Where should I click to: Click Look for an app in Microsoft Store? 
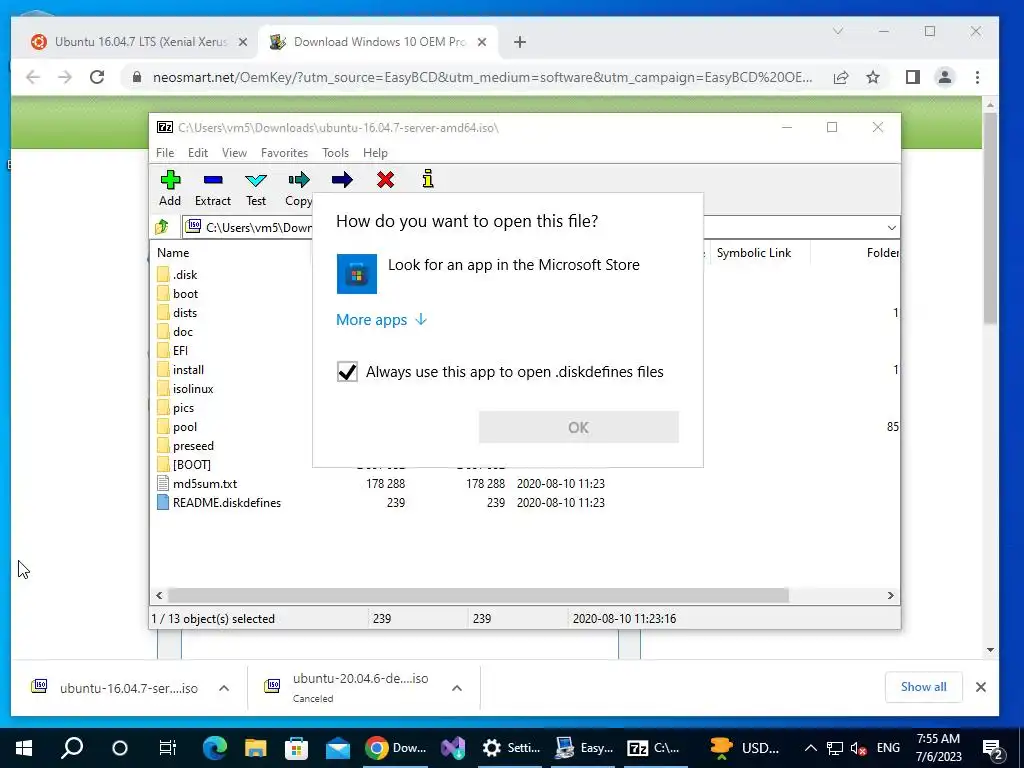click(513, 264)
